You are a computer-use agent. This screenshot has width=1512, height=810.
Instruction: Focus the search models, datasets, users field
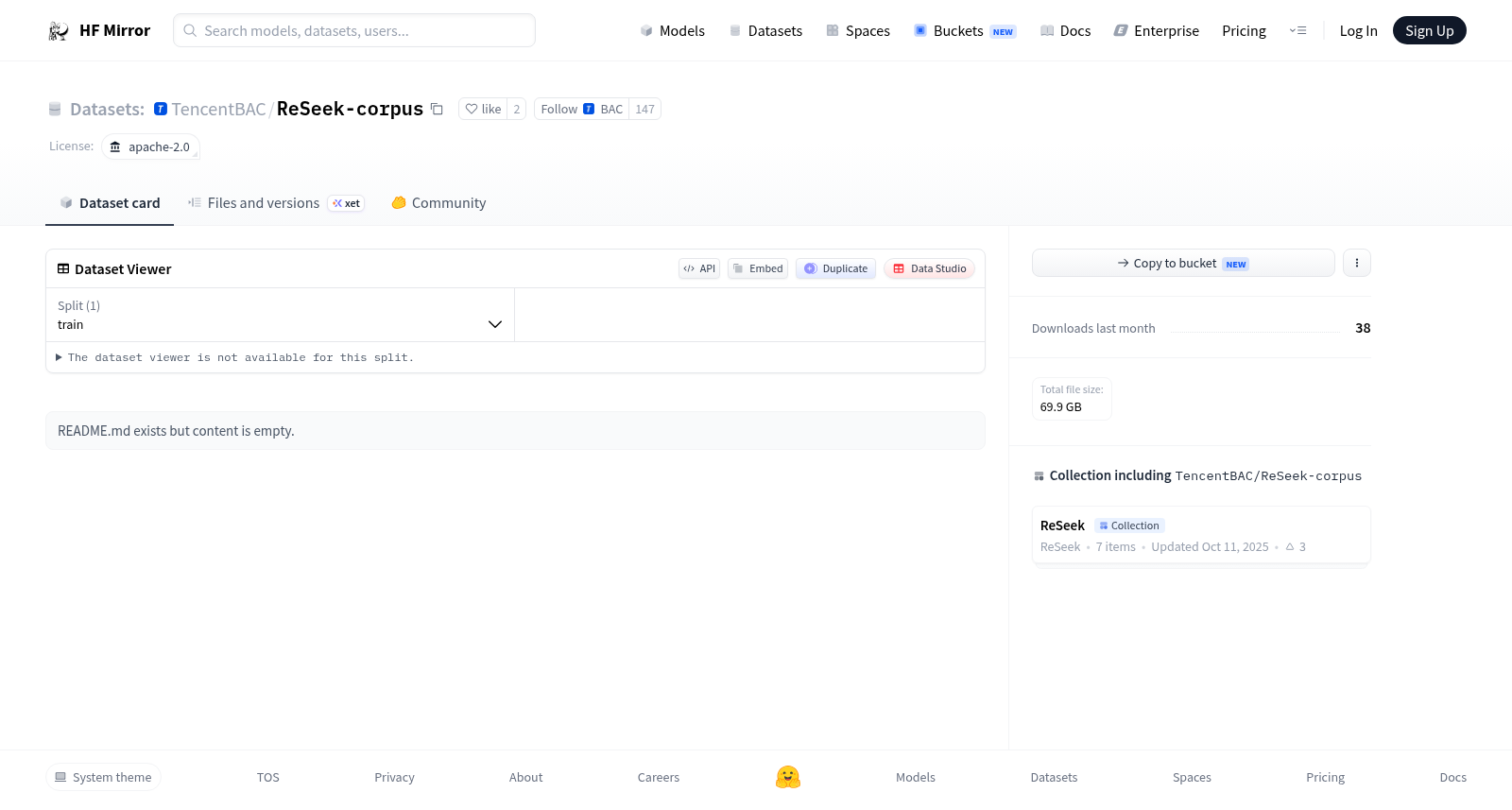tap(354, 30)
